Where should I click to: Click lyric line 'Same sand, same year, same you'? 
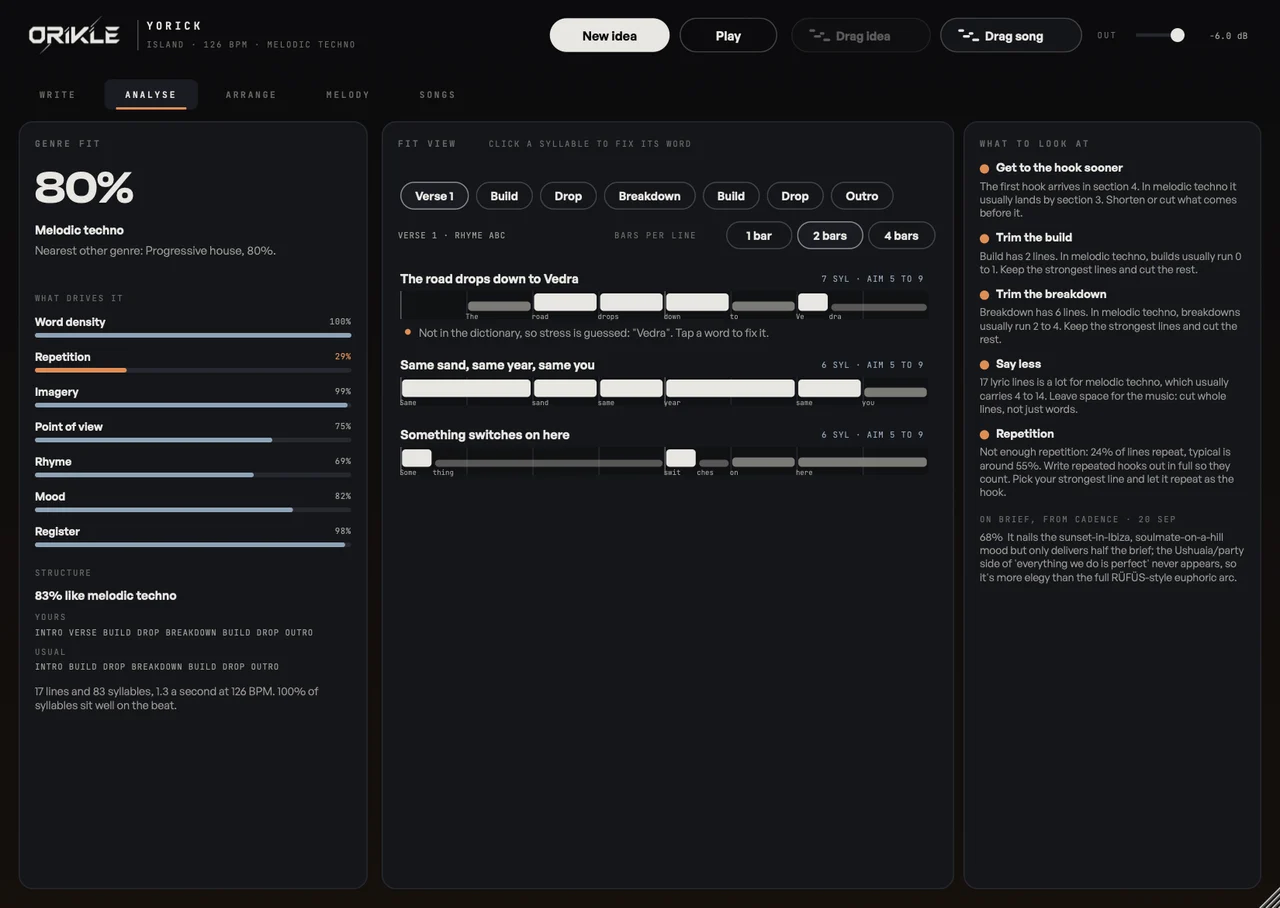[x=497, y=365]
